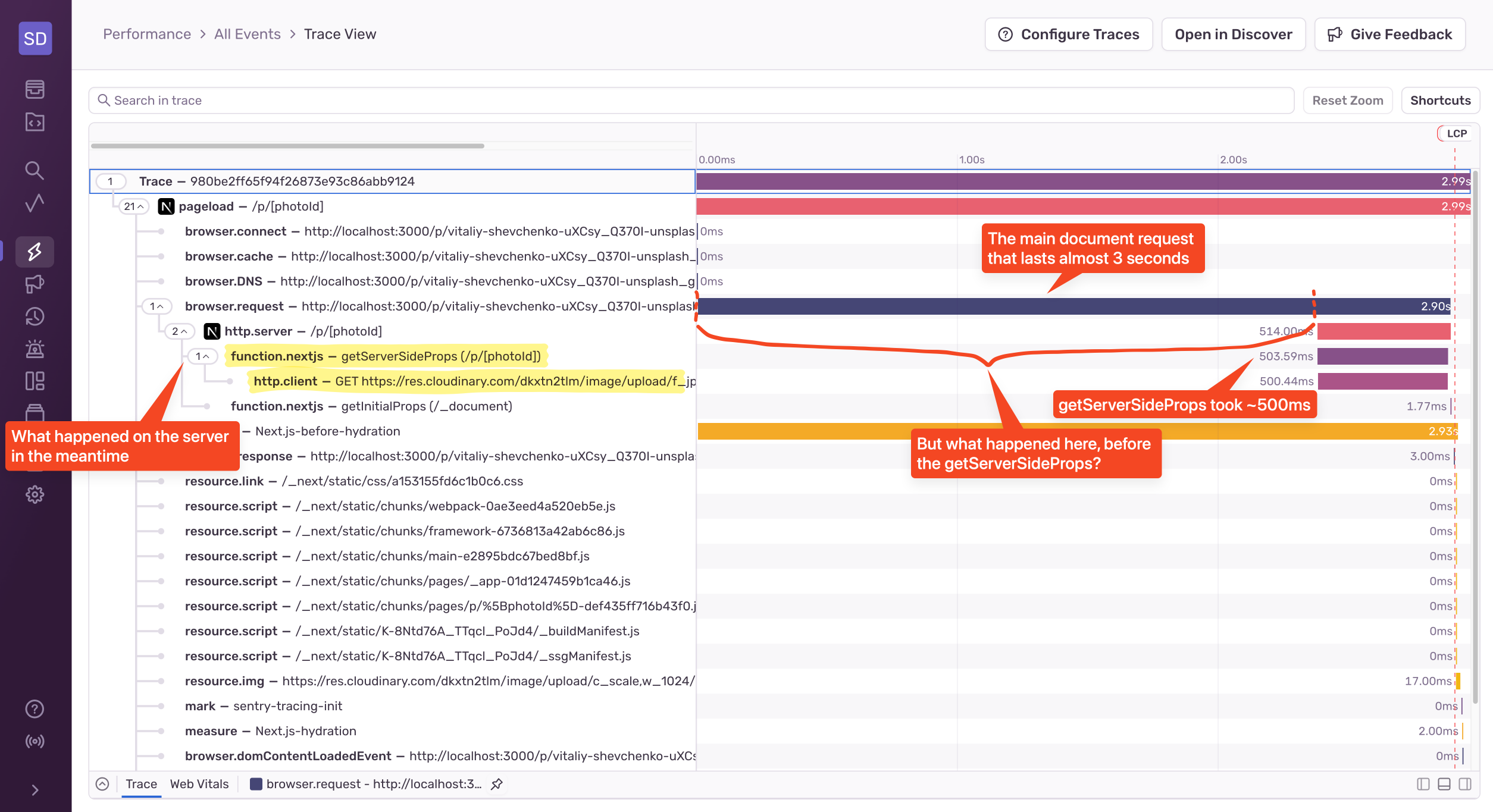Image resolution: width=1493 pixels, height=812 pixels.
Task: Open User Feedback megaphone sidebar icon
Action: tap(35, 284)
